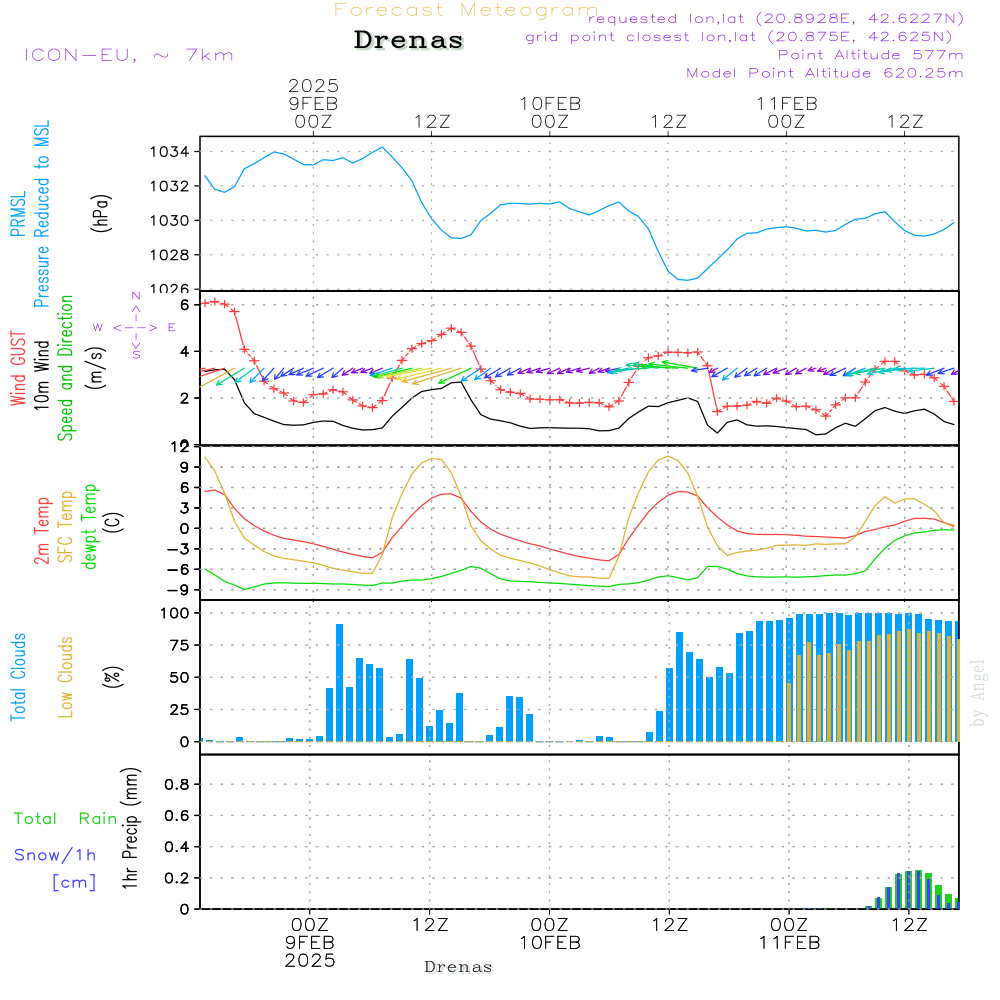
Task: Click the N-S-E-W compass rose legend
Action: click(135, 325)
